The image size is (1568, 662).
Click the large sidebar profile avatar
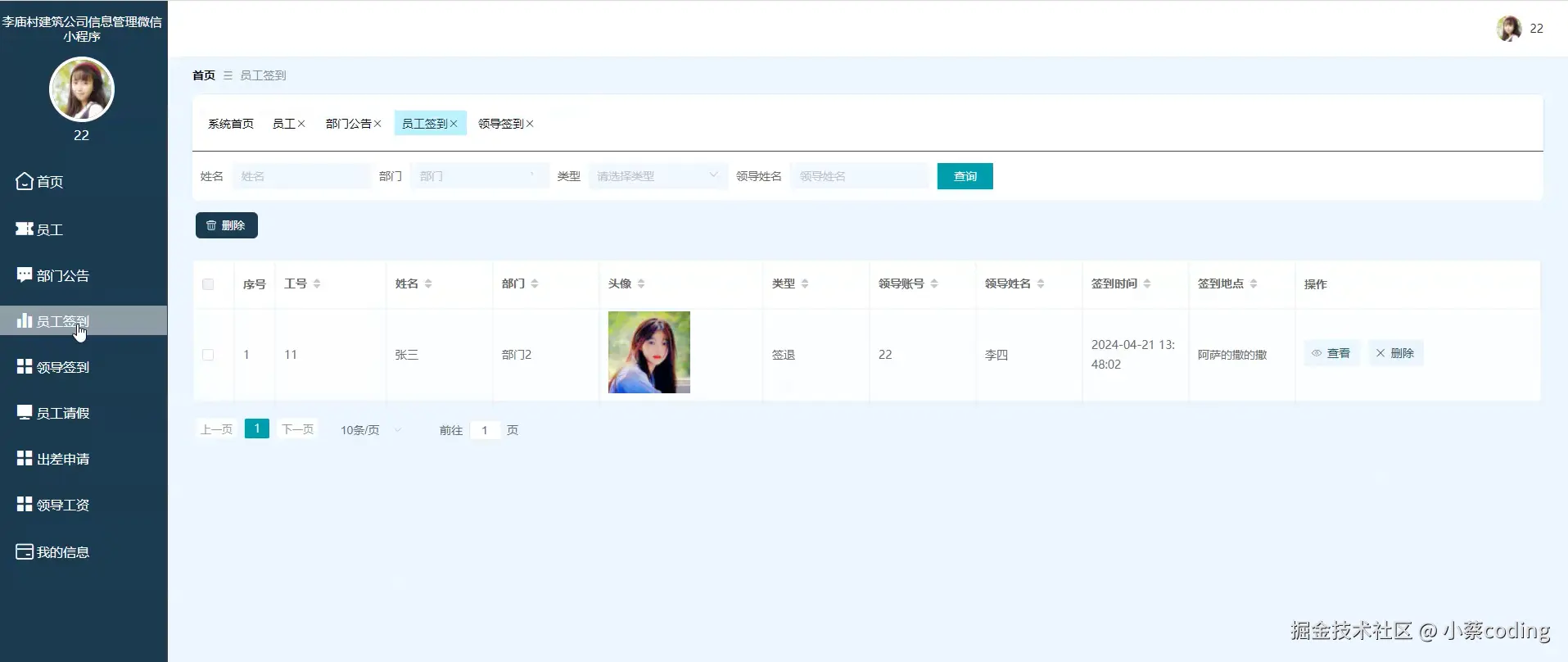tap(82, 89)
